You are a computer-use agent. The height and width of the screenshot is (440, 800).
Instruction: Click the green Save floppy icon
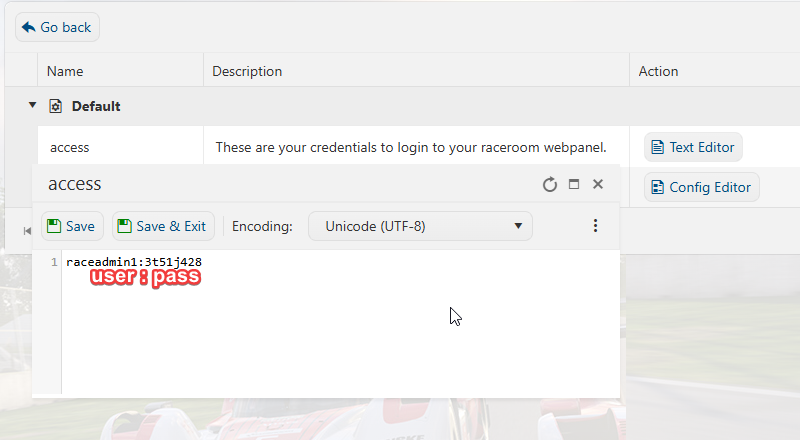[x=54, y=226]
